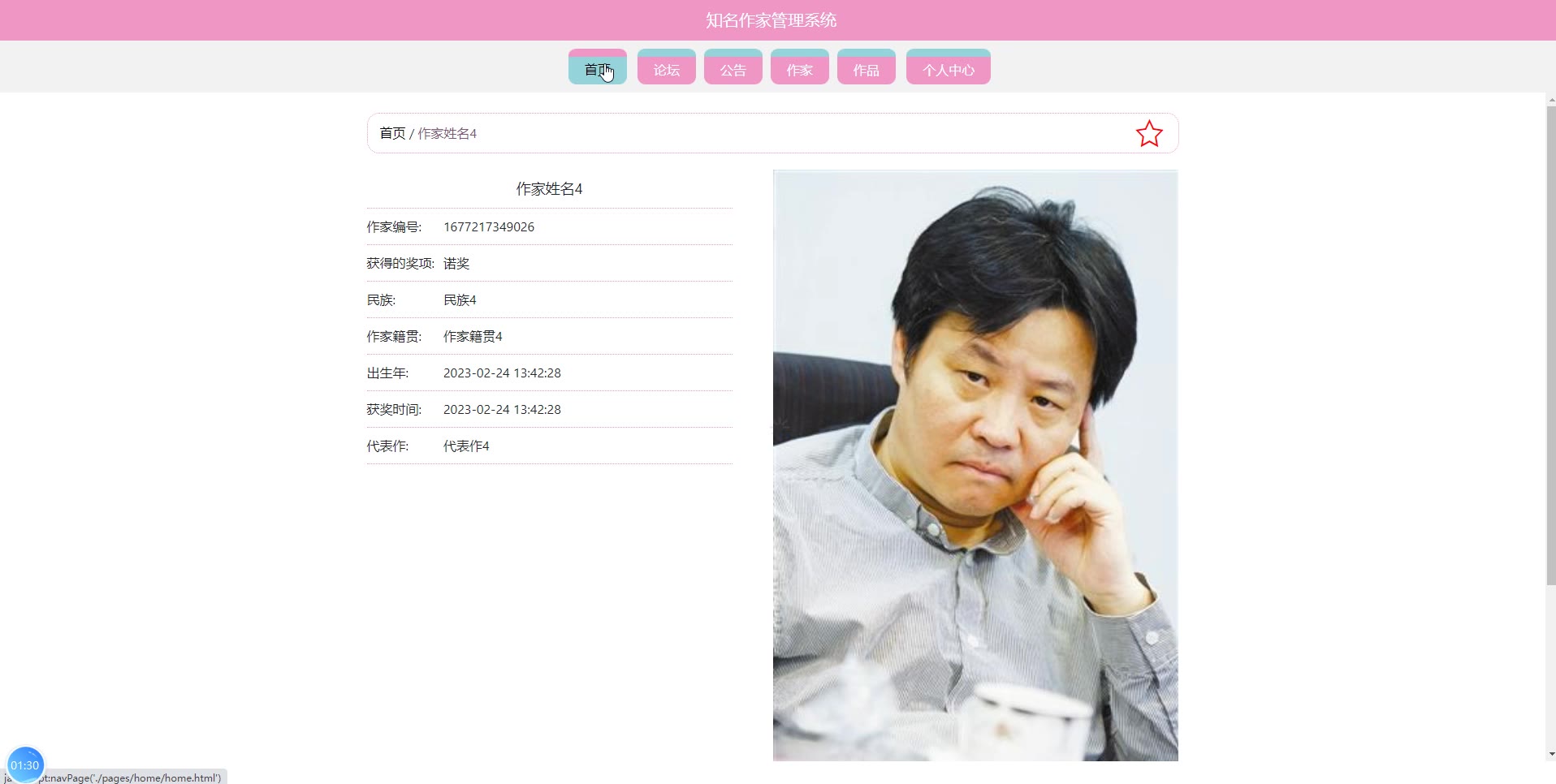1556x784 pixels.
Task: Click the 民族: label
Action: [381, 300]
